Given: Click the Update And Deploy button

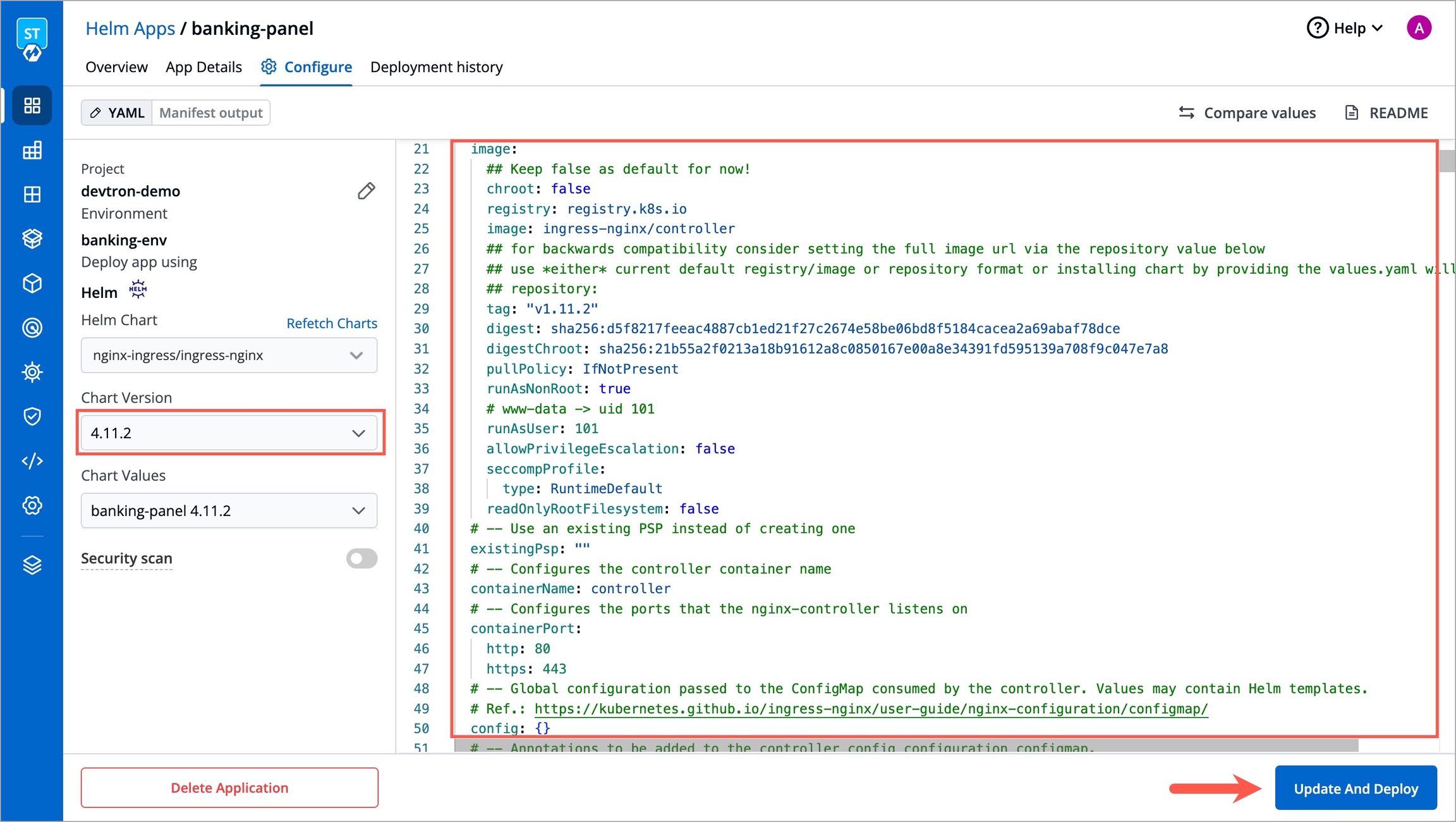Looking at the screenshot, I should pos(1356,788).
